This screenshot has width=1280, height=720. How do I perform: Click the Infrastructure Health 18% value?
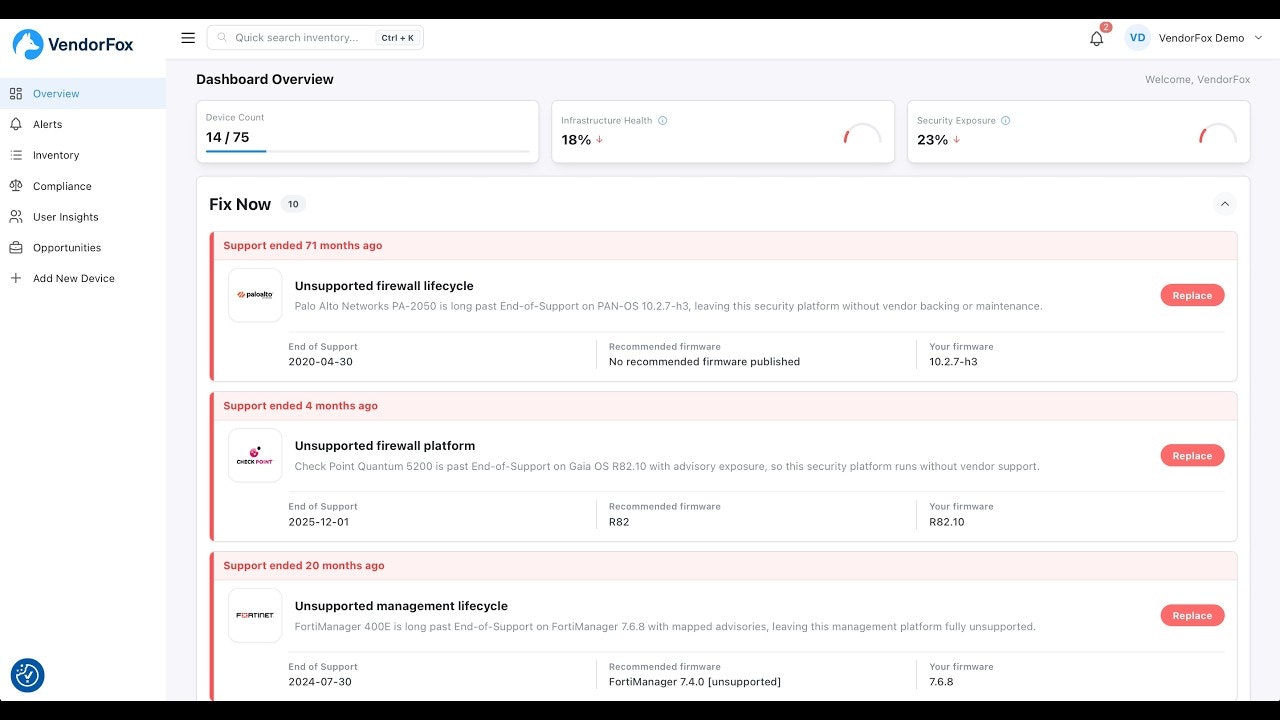[x=576, y=140]
